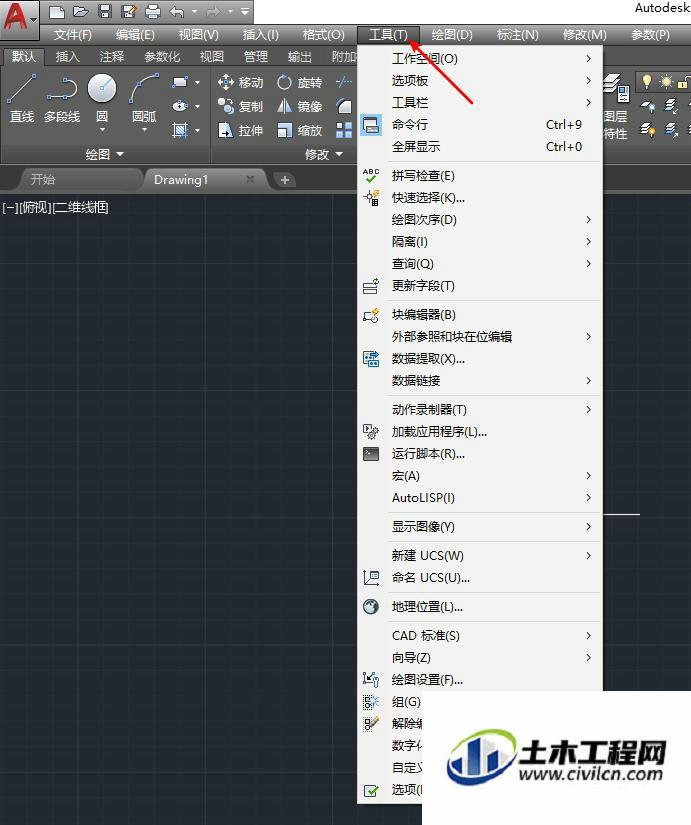691x825 pixels.
Task: Choose 块编辑器(B) menu entry
Action: click(x=480, y=315)
